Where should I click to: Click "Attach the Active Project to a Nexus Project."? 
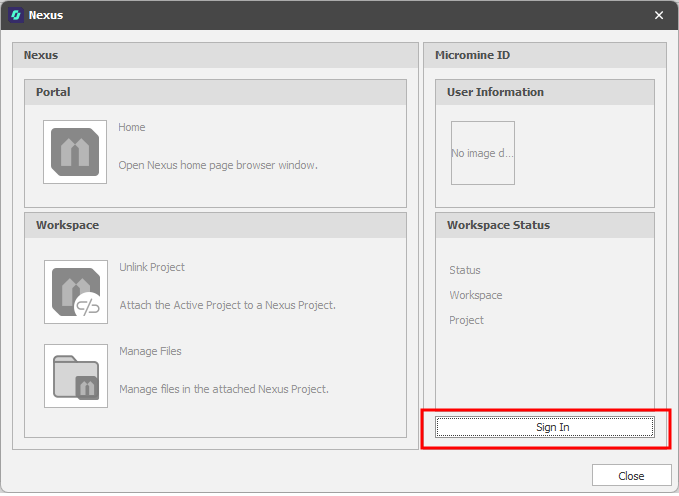[227, 305]
